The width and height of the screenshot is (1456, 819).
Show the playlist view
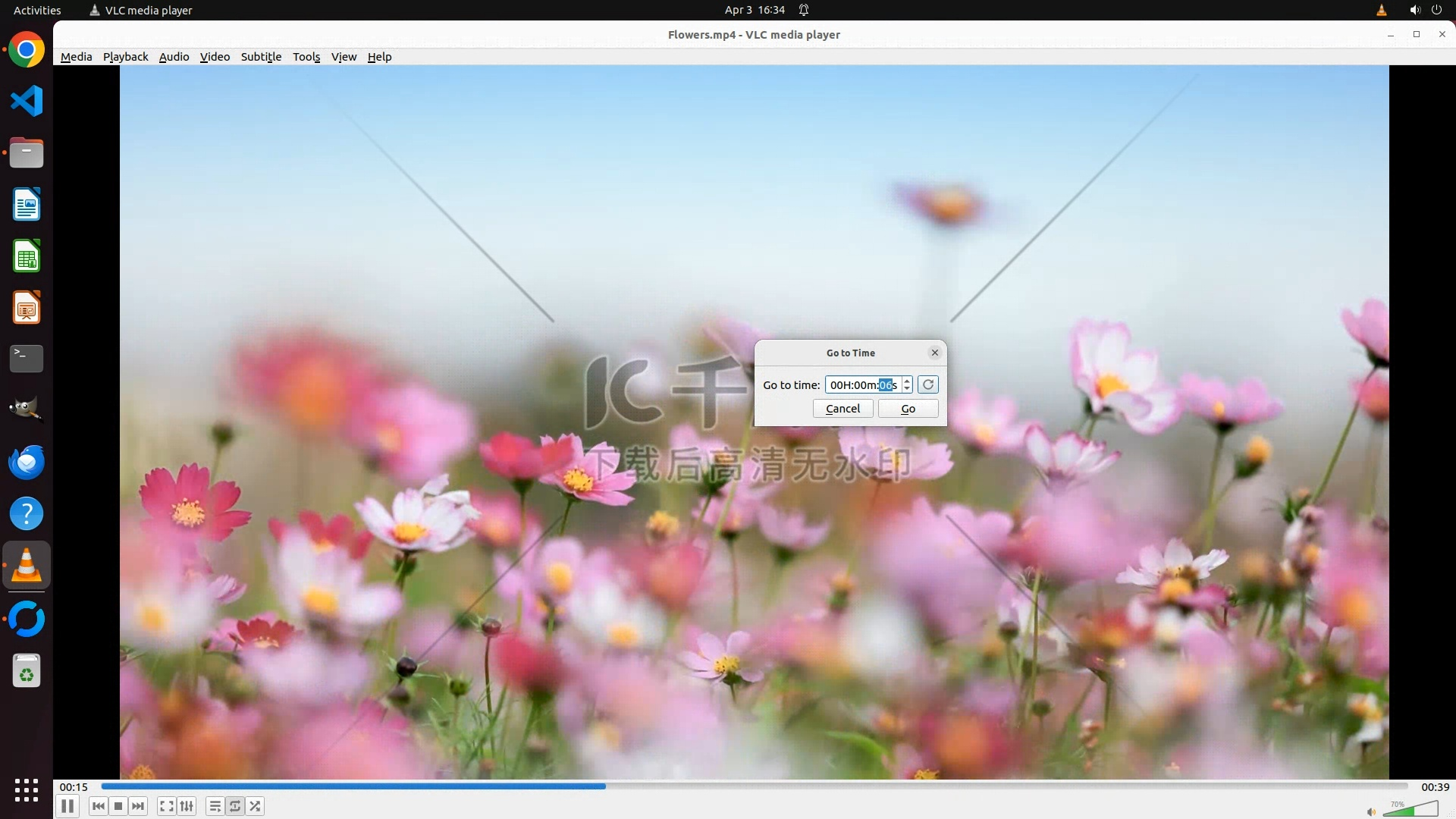[x=215, y=806]
